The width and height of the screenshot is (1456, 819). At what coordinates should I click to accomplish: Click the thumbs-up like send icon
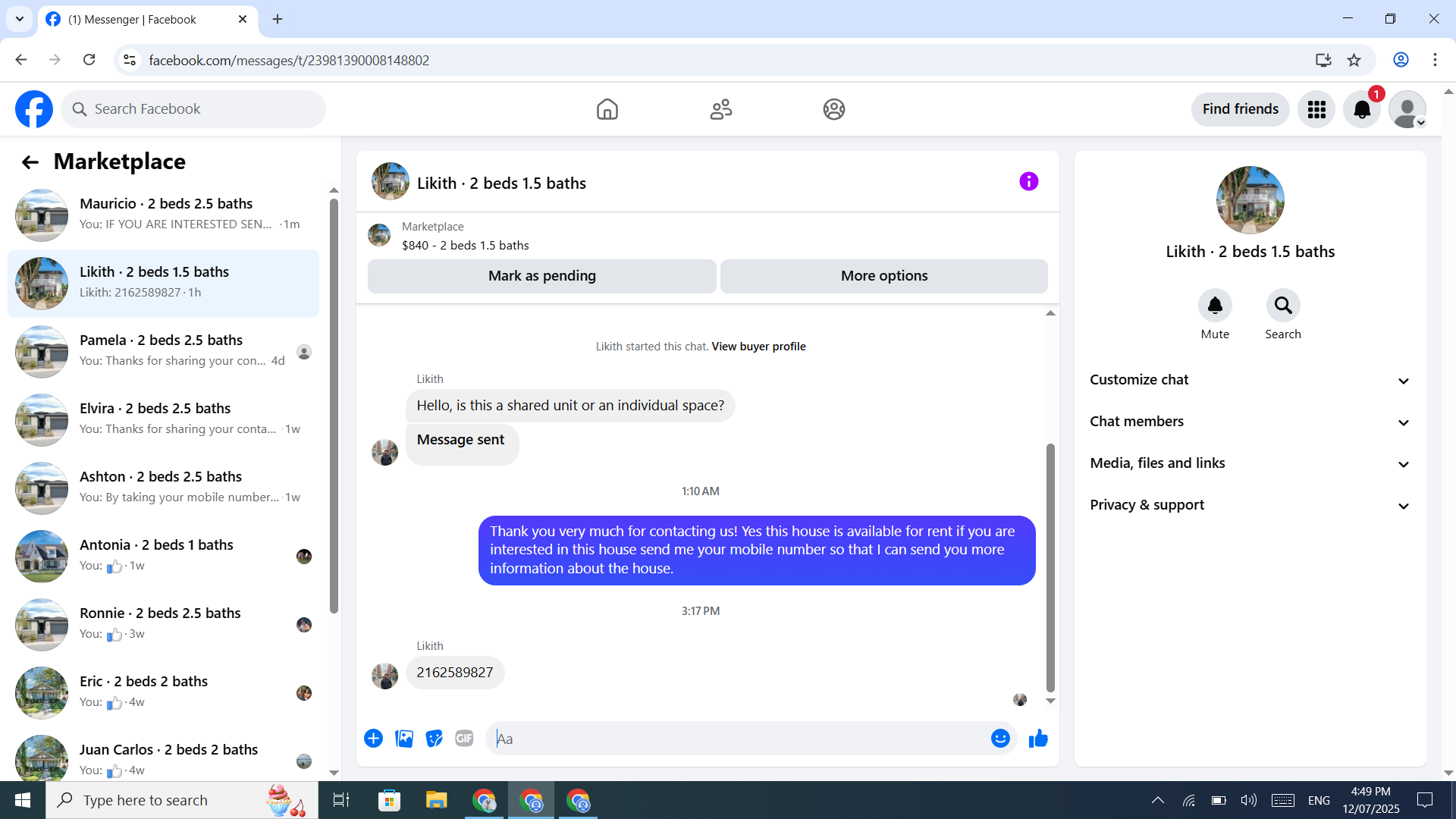point(1038,738)
